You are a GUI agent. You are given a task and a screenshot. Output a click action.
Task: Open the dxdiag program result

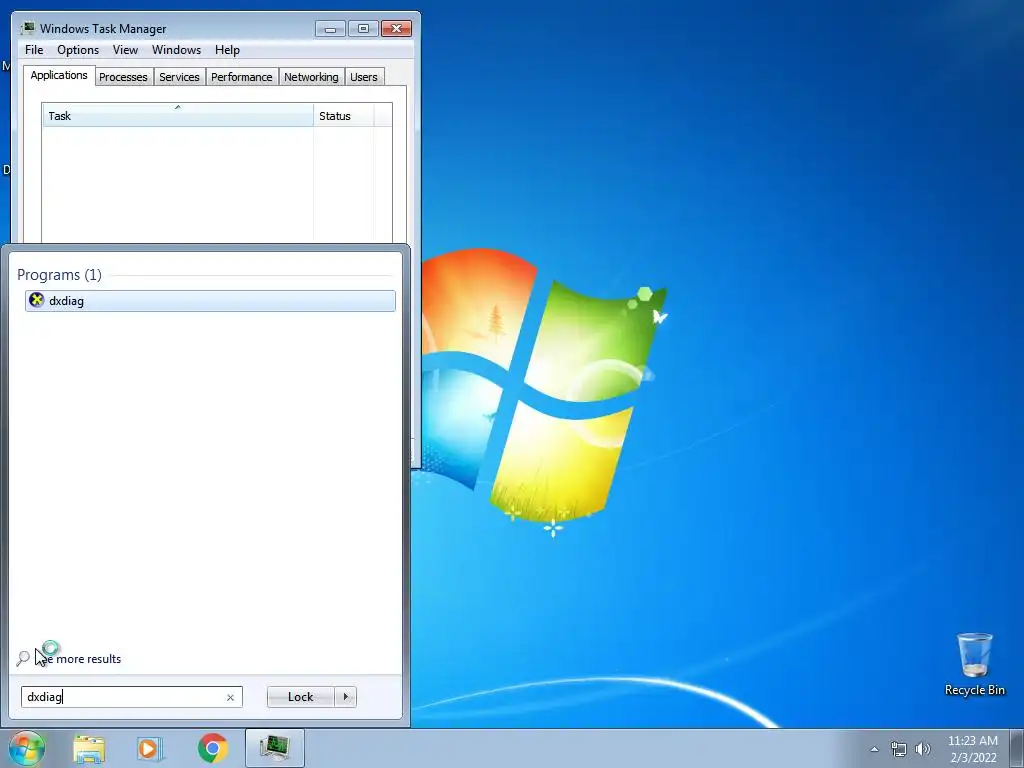(x=210, y=300)
